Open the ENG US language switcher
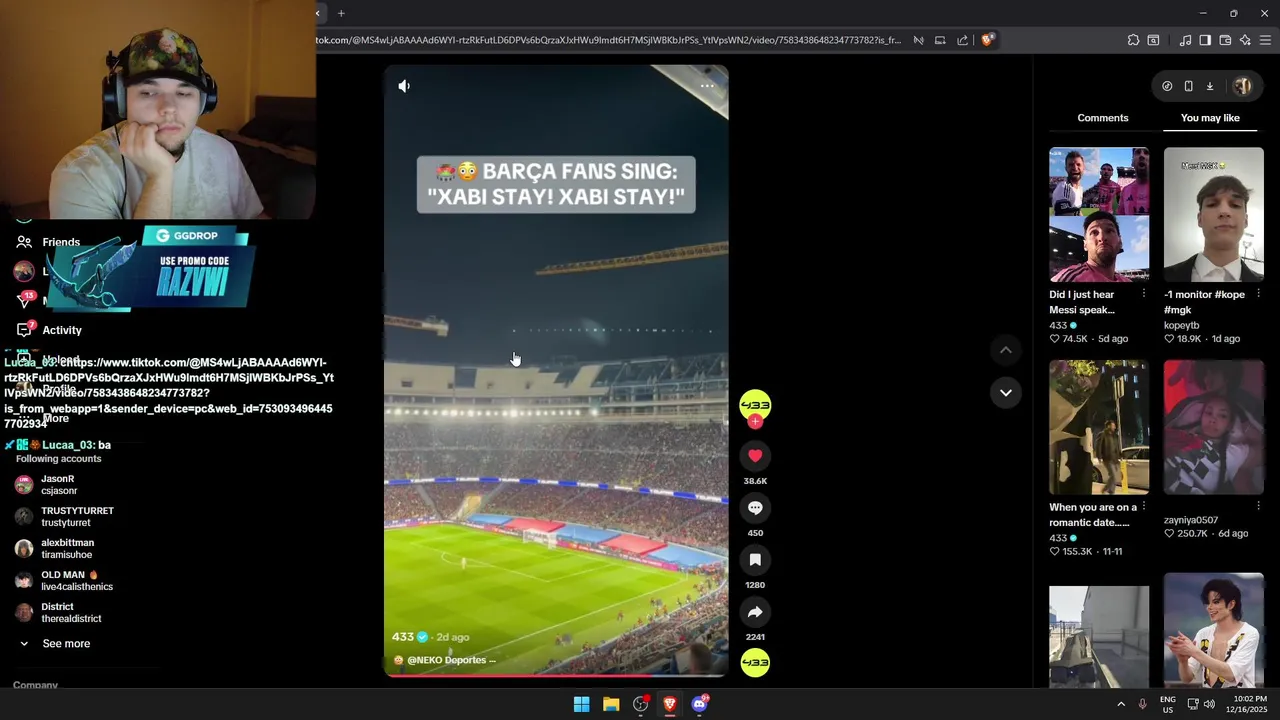 [x=1167, y=704]
